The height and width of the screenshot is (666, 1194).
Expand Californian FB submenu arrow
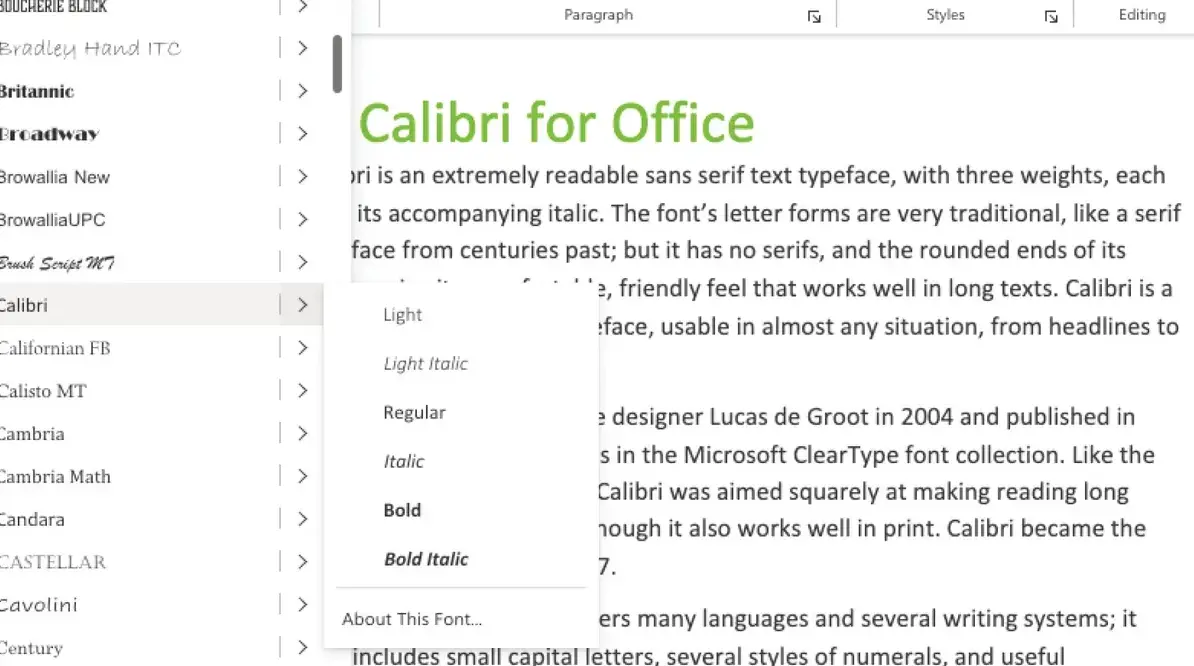pos(302,348)
